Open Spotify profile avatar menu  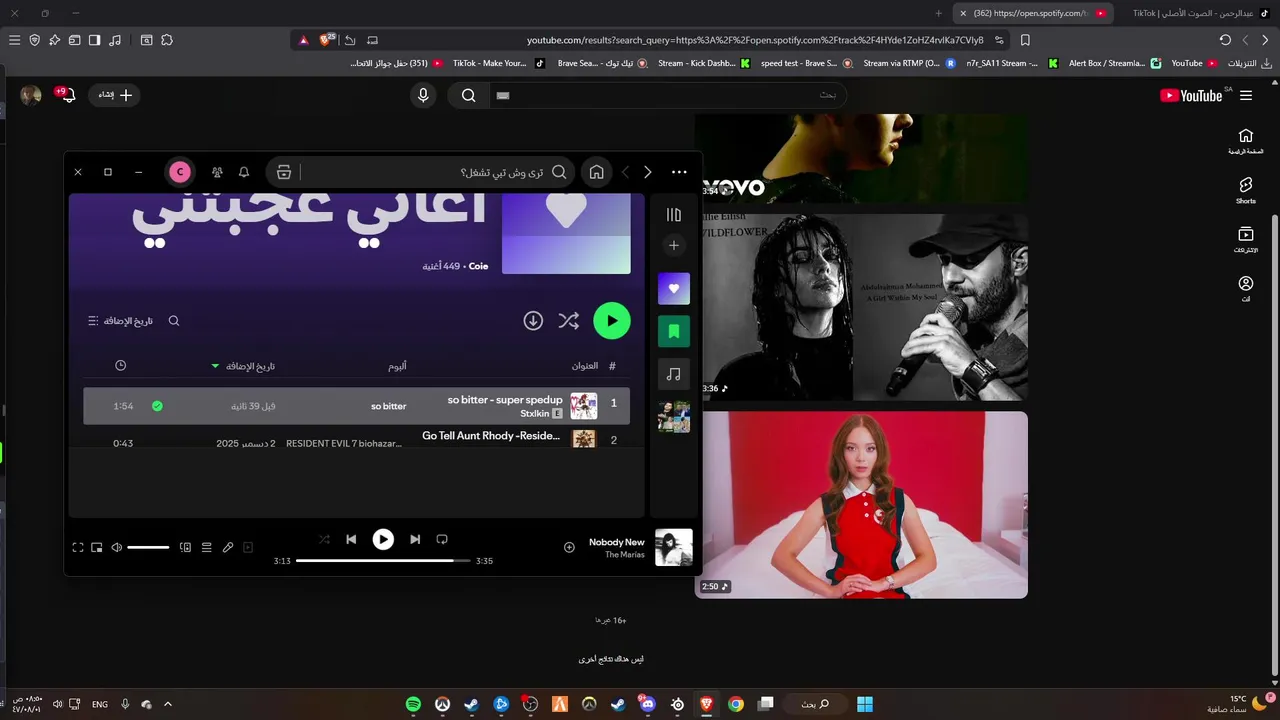click(x=180, y=172)
